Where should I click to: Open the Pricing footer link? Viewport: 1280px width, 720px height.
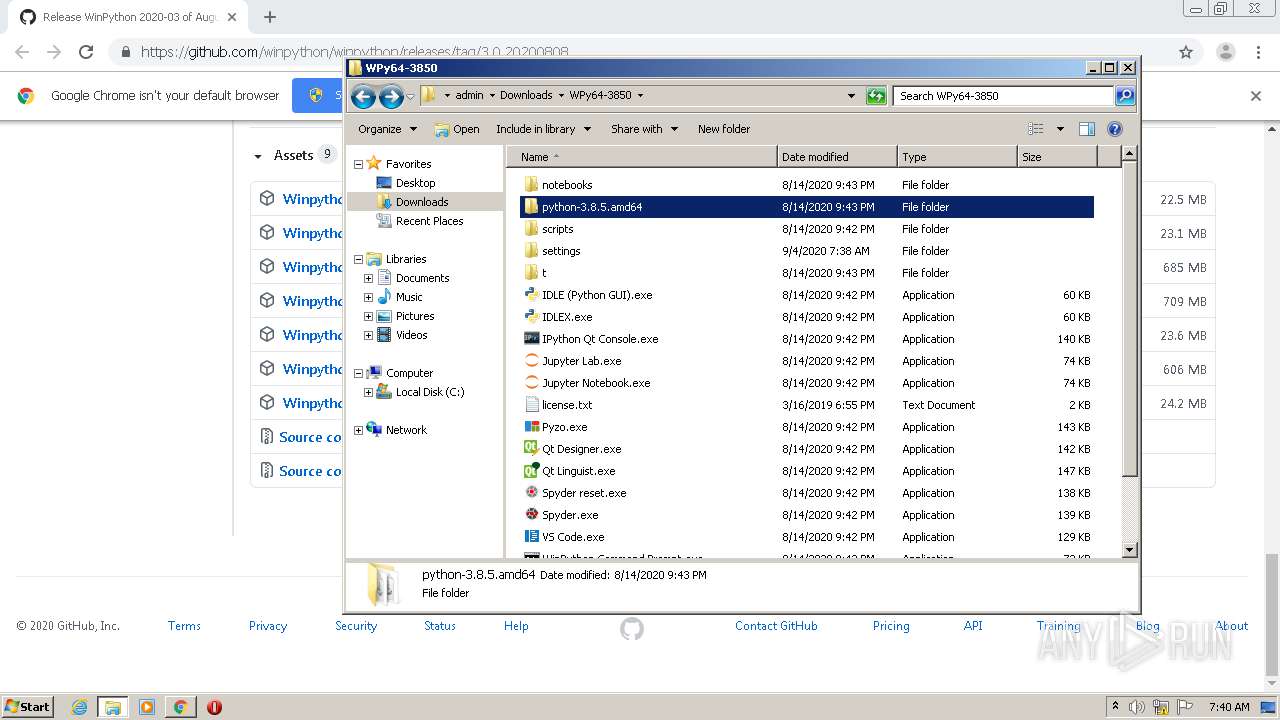point(891,626)
